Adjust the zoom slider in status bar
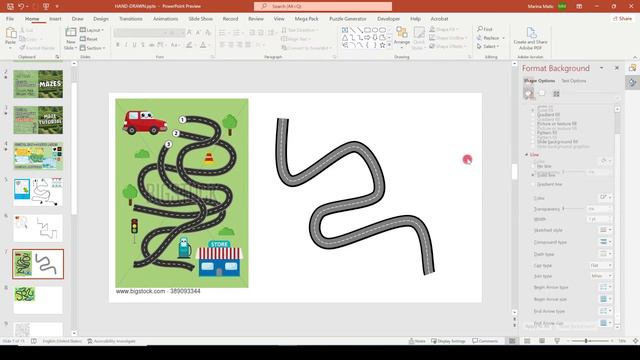Image resolution: width=640 pixels, height=360 pixels. coord(586,341)
